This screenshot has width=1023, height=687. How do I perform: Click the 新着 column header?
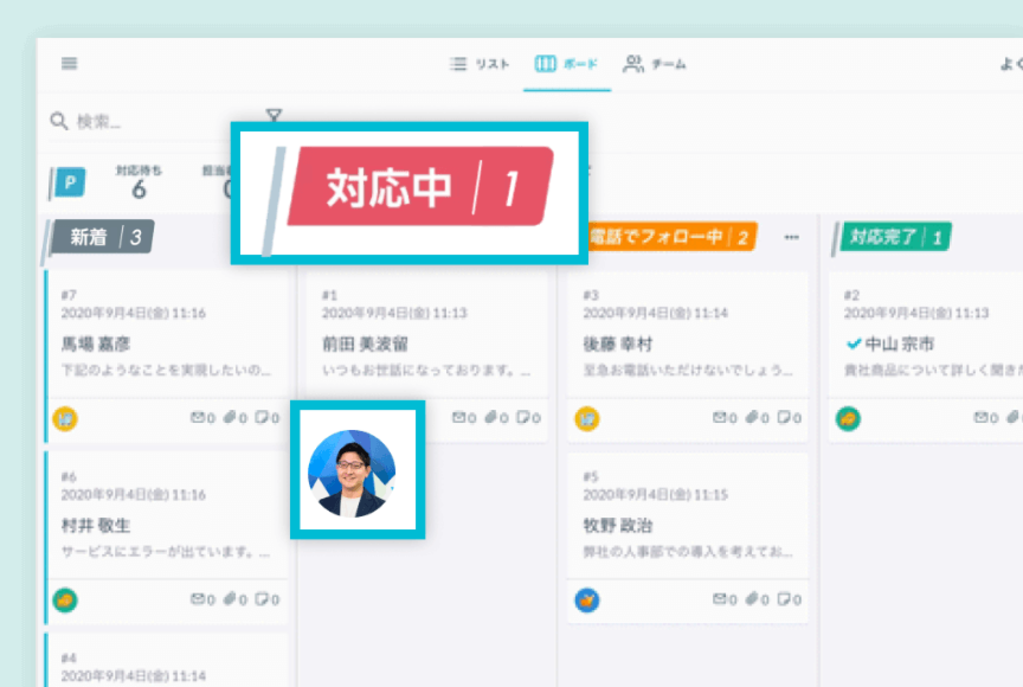point(102,237)
